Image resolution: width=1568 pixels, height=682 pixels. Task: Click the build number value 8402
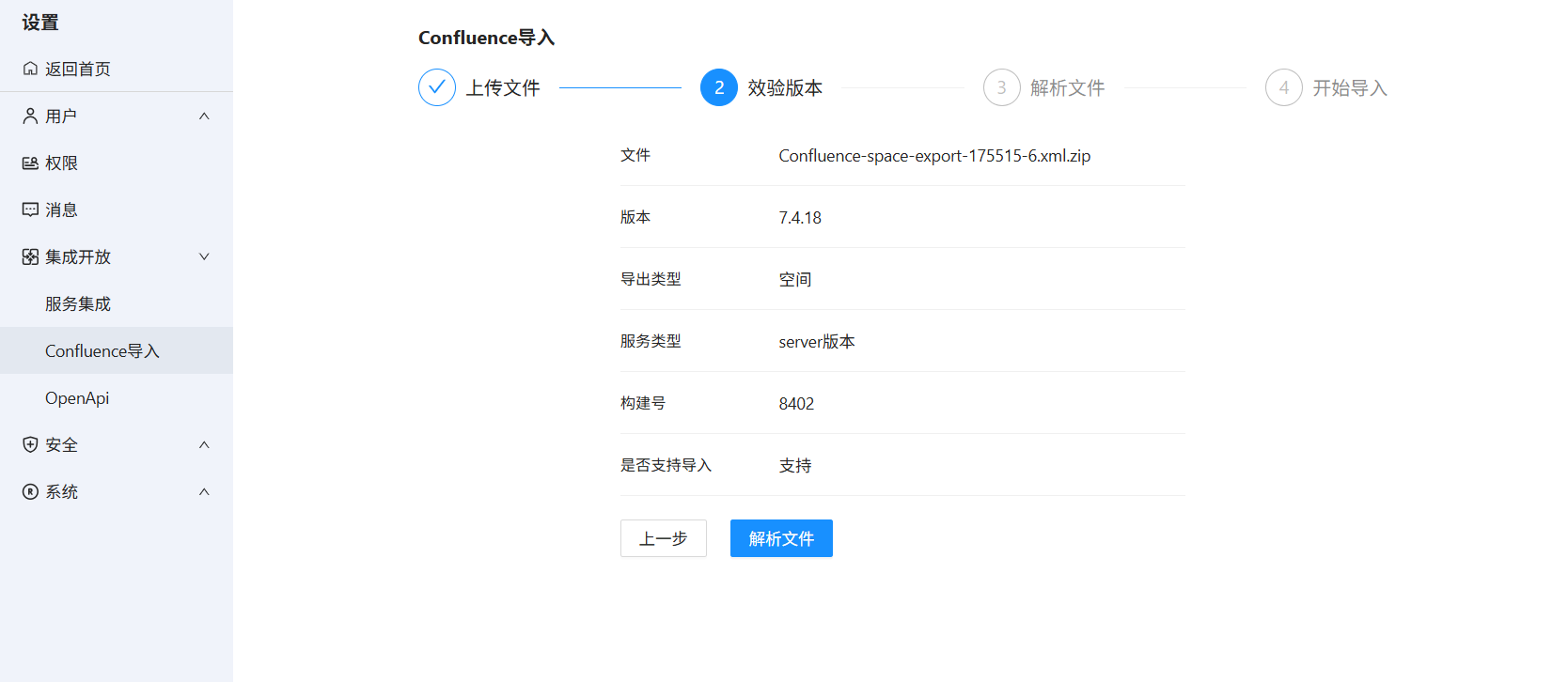(x=796, y=404)
